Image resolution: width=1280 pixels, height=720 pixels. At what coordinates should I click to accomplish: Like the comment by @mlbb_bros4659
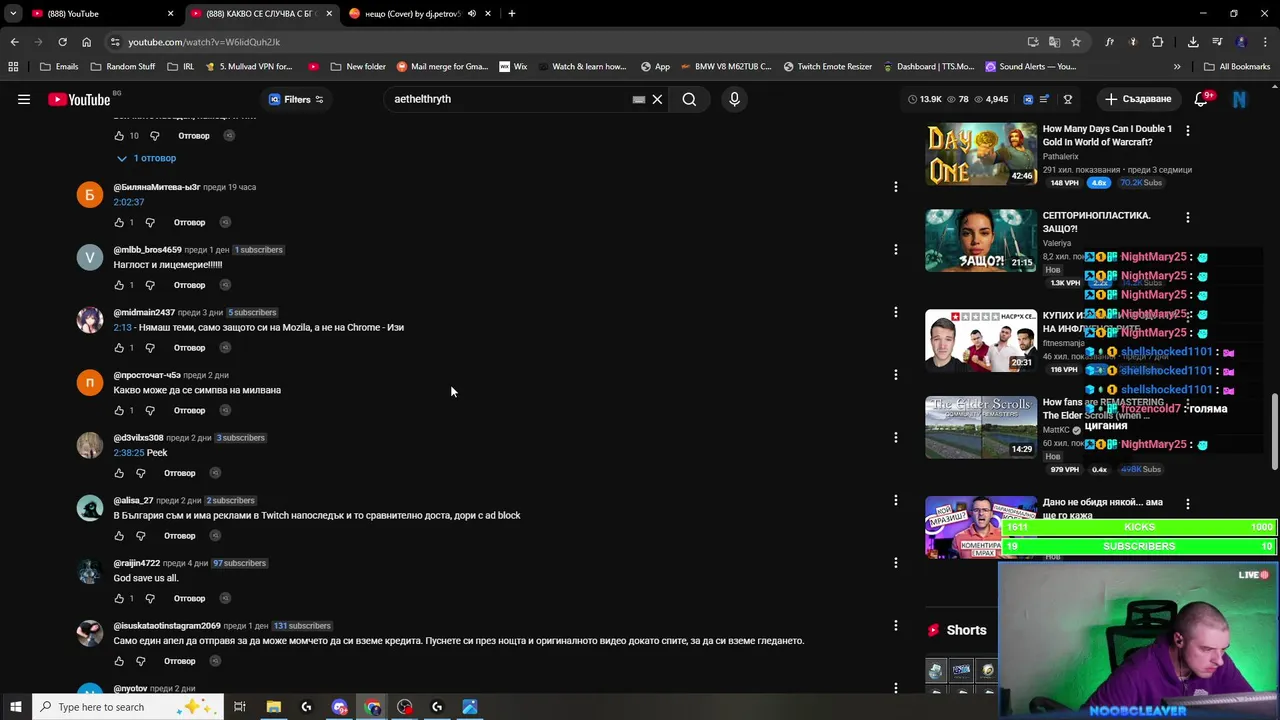[x=119, y=285]
